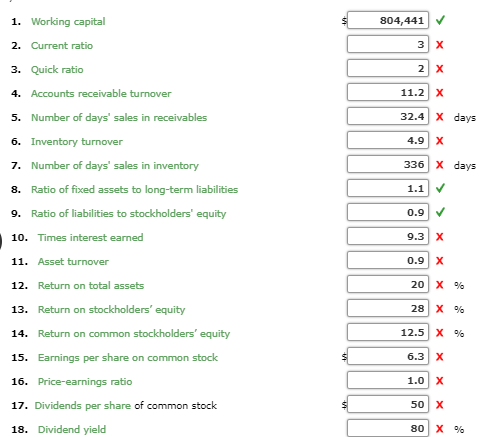Click the green checkmark next to Working capital
495x437 pixels.
click(440, 20)
